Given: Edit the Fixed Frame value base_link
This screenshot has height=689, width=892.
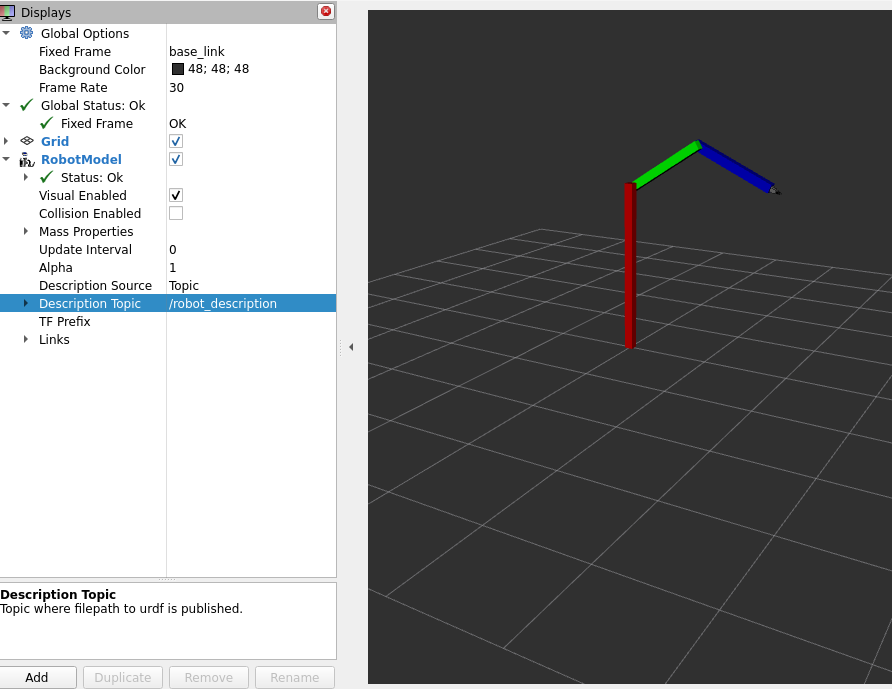Looking at the screenshot, I should point(196,51).
